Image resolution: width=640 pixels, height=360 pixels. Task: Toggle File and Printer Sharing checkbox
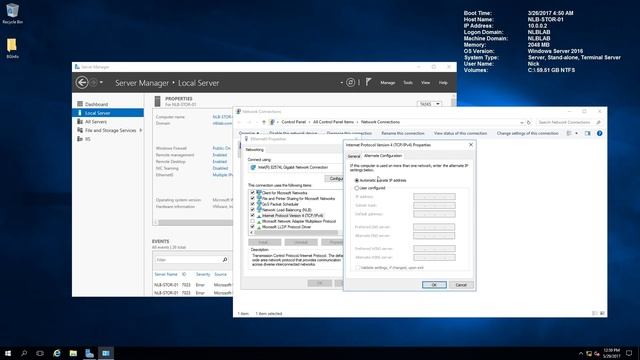coord(252,198)
